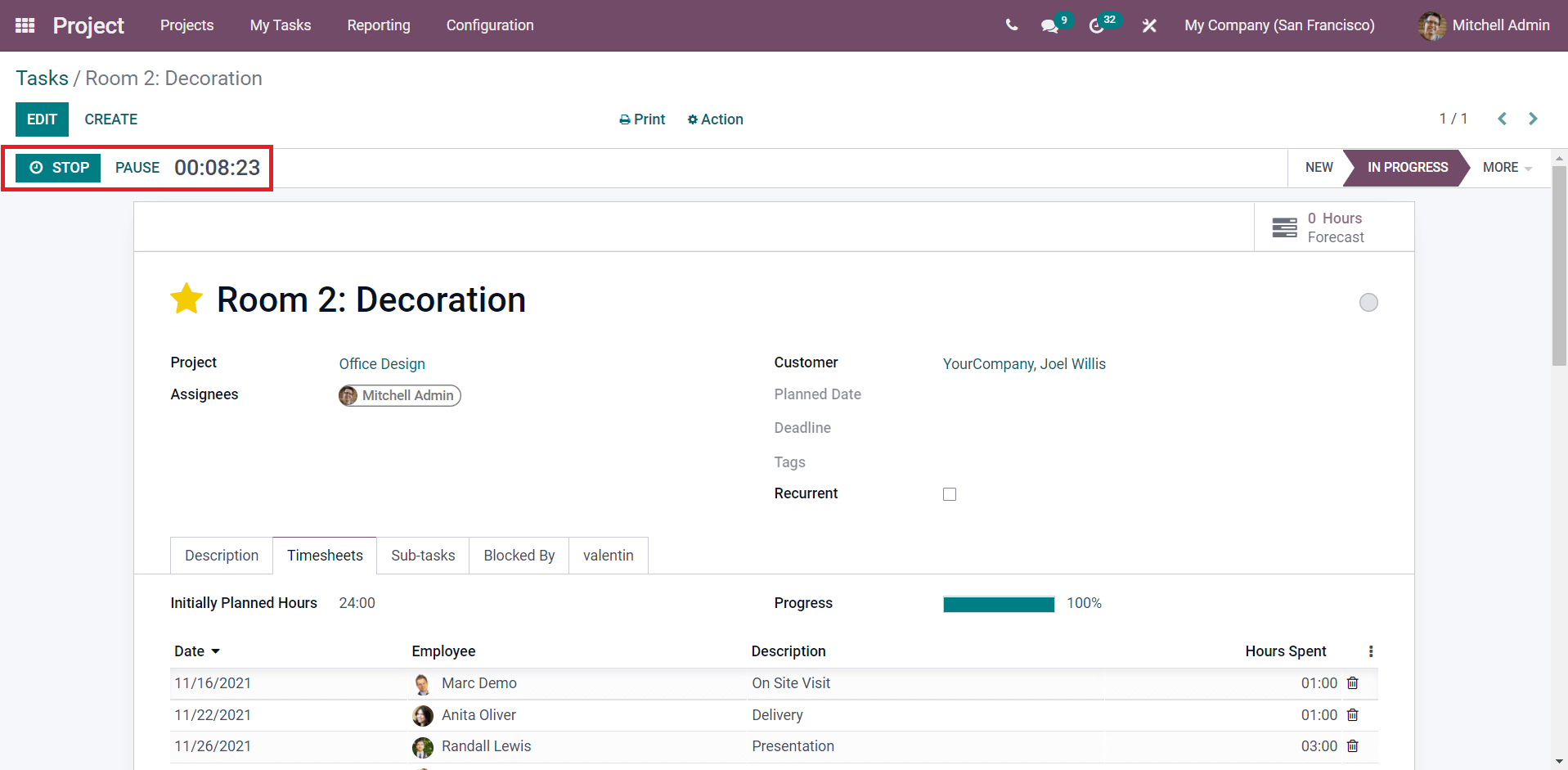Open the Configuration menu
This screenshot has width=1568, height=770.
point(490,25)
